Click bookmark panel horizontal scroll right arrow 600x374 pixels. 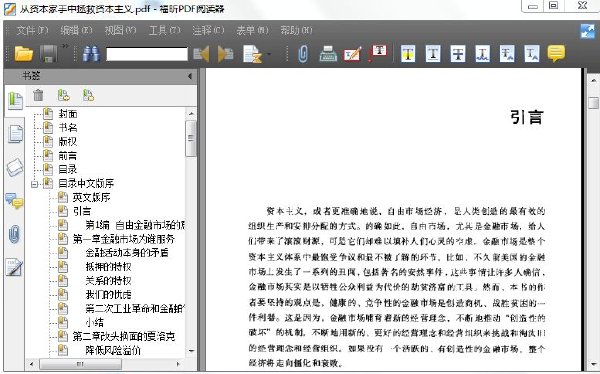tap(178, 364)
